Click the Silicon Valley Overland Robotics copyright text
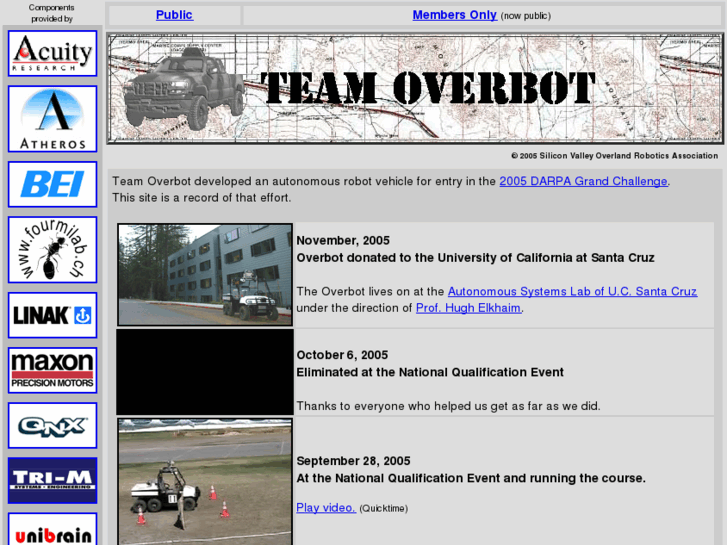 click(x=614, y=156)
